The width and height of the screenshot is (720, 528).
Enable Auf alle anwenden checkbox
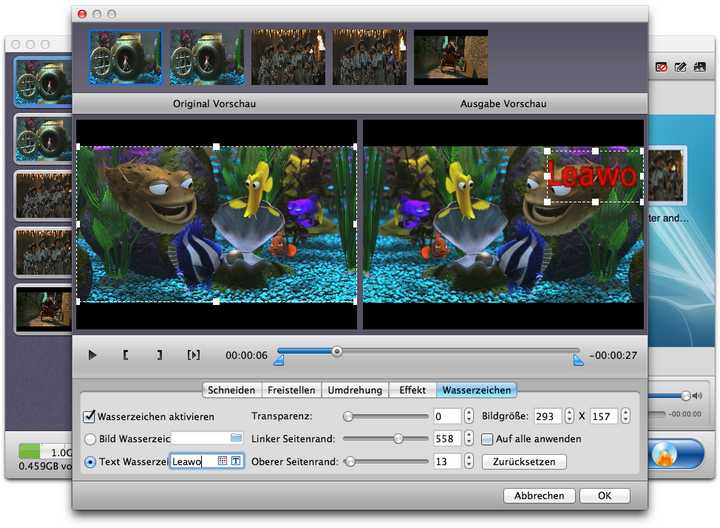click(487, 438)
